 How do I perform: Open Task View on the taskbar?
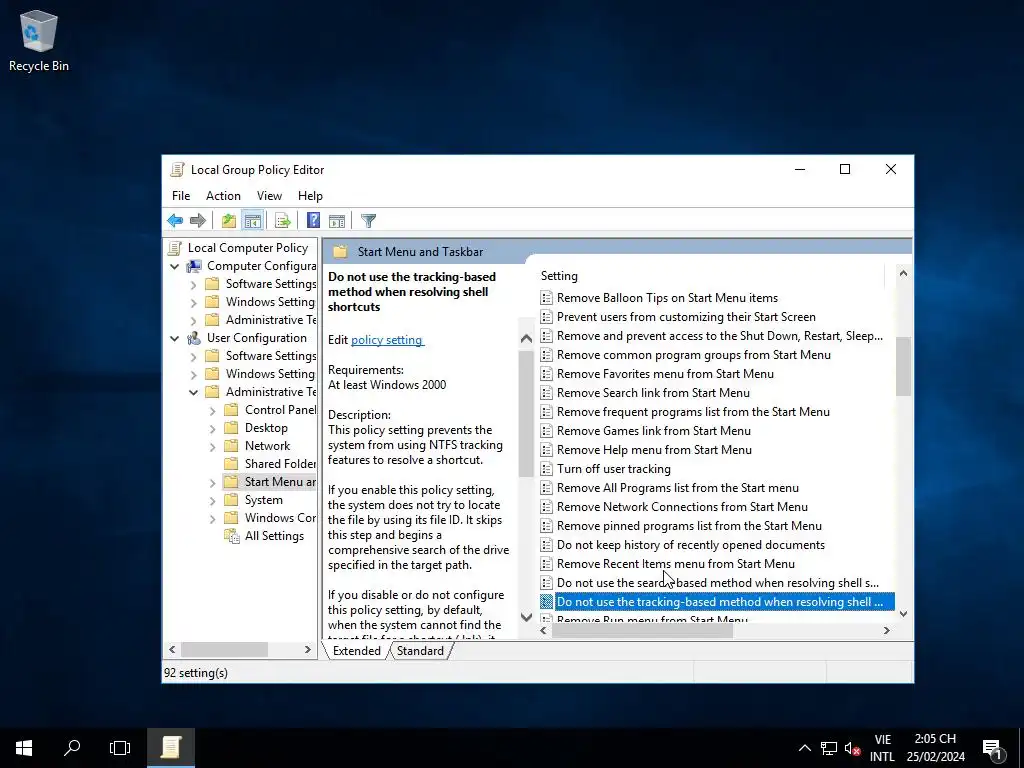pos(120,748)
